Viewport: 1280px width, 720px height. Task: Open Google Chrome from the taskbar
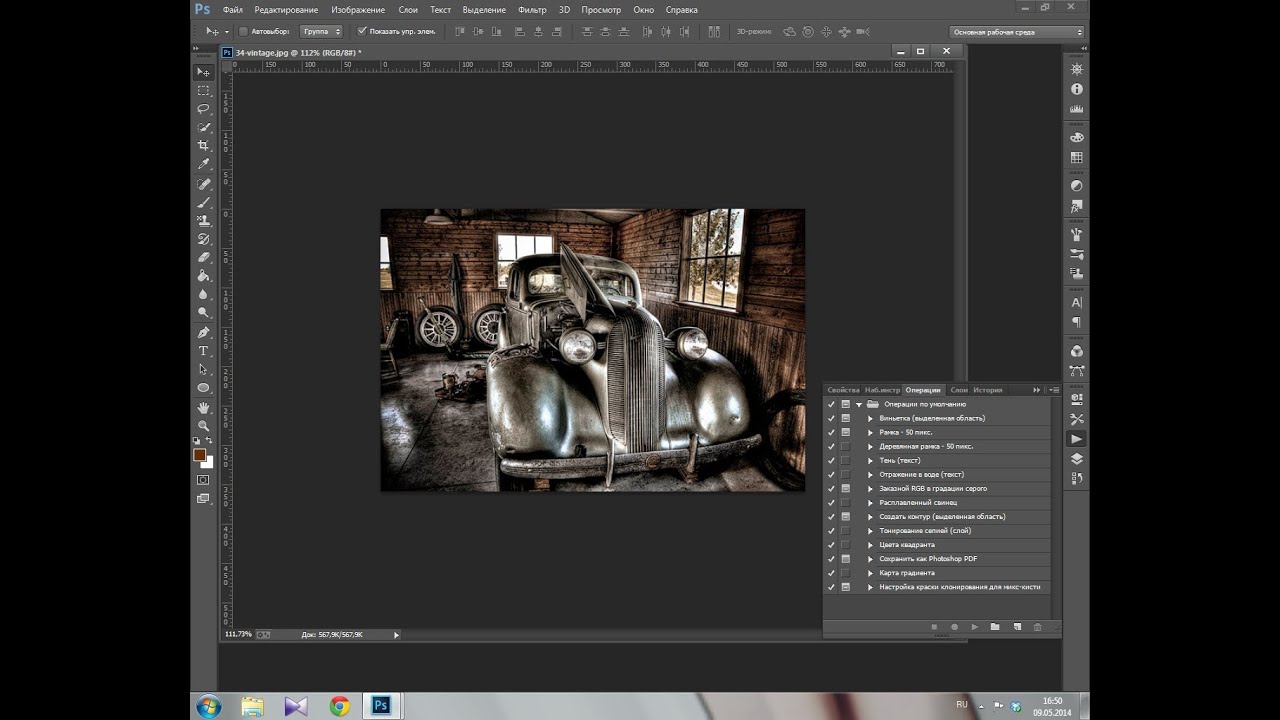click(340, 706)
